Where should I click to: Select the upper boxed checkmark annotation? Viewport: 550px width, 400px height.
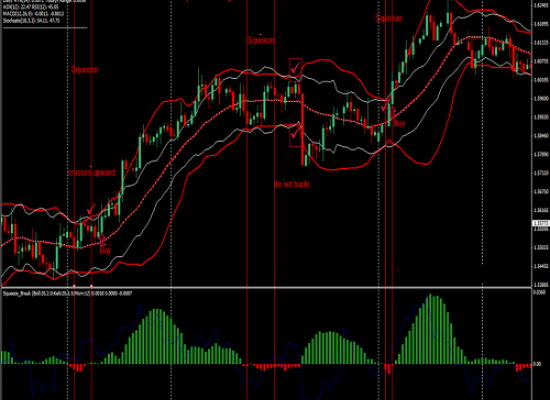(295, 67)
